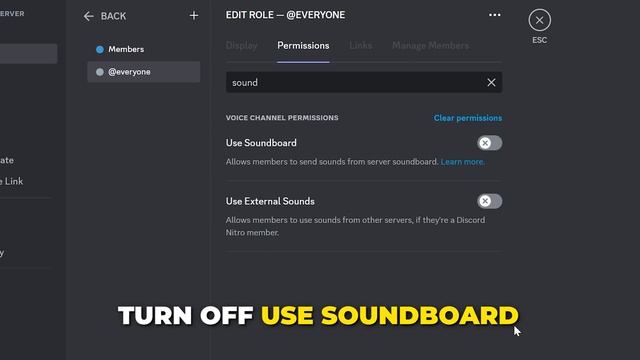Toggle the Use External Sounds permission
The image size is (640, 360).
tap(489, 201)
